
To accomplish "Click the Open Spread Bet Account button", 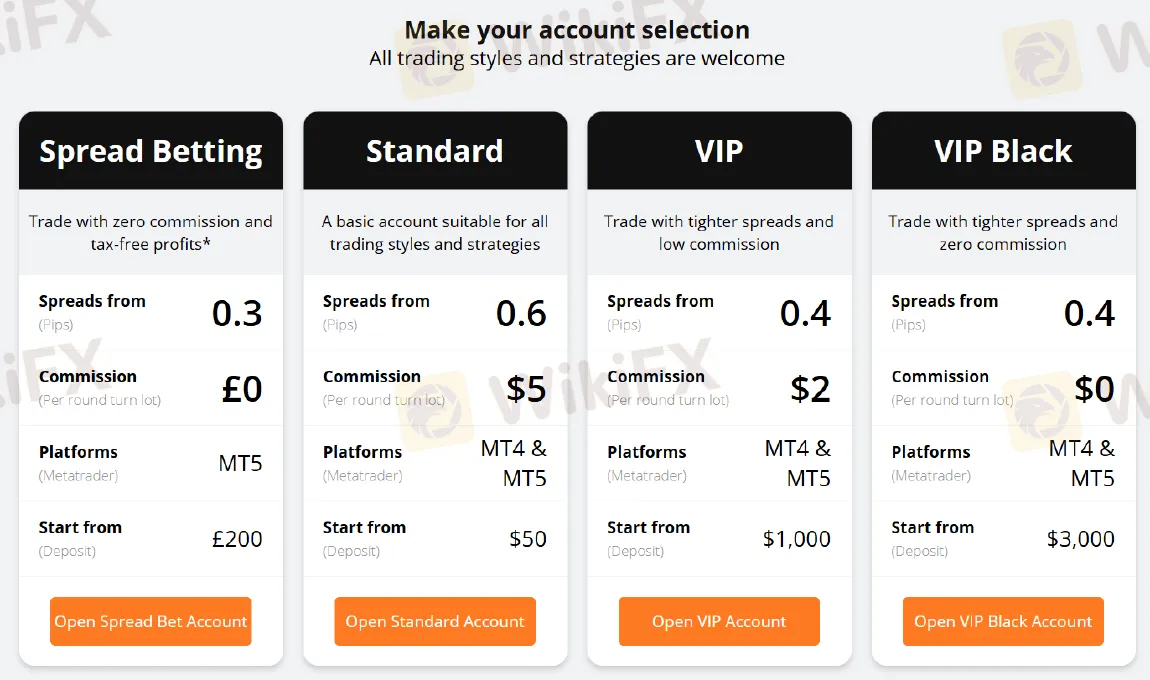I will [150, 622].
